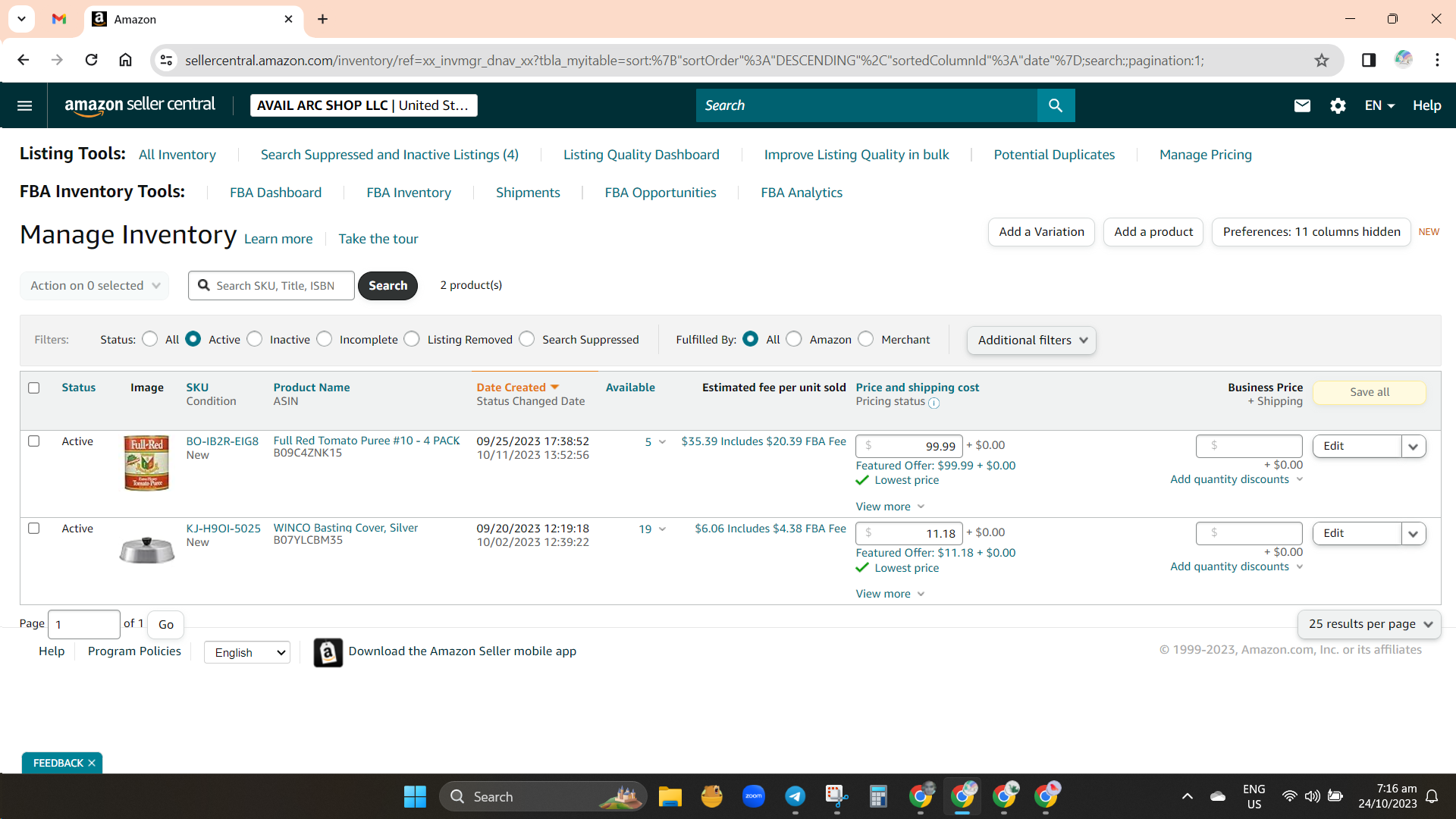Open File Explorer from taskbar

click(x=670, y=796)
